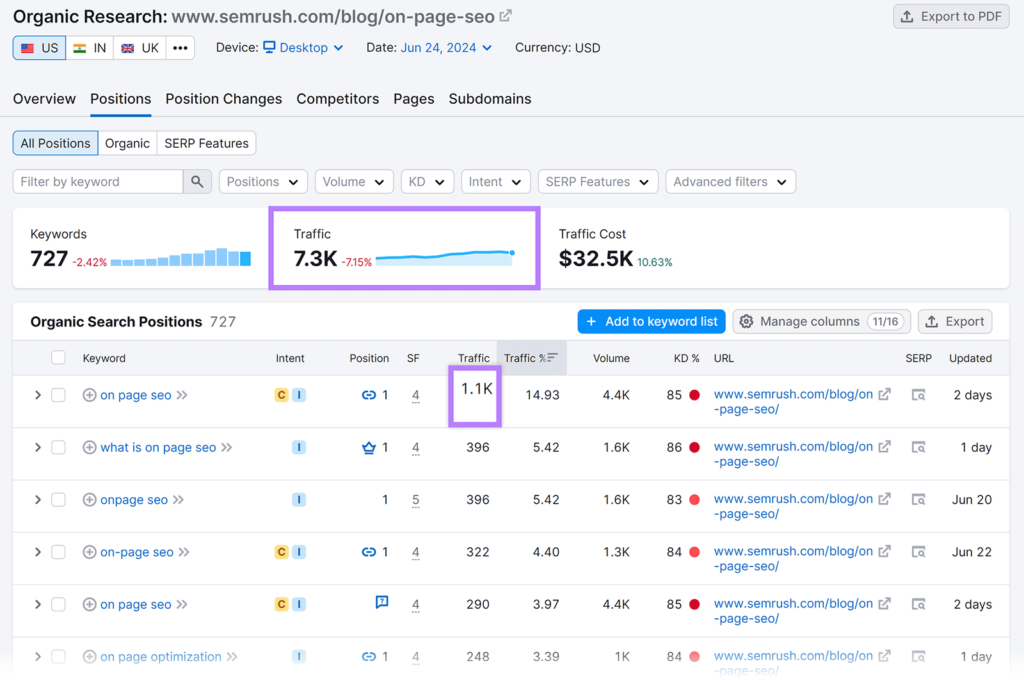Go to the Competitors tab

tap(338, 99)
